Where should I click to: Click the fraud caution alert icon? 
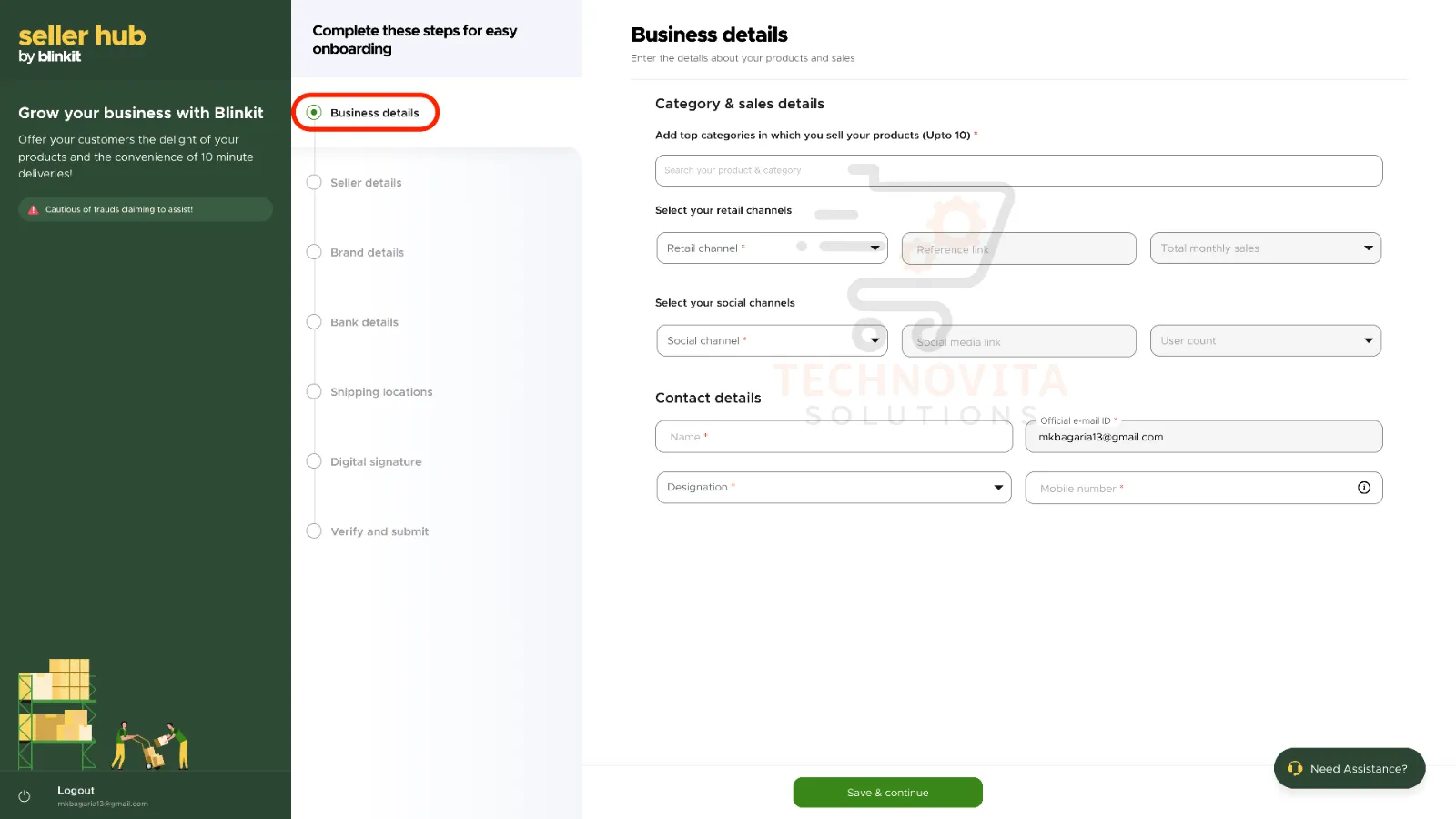(33, 209)
